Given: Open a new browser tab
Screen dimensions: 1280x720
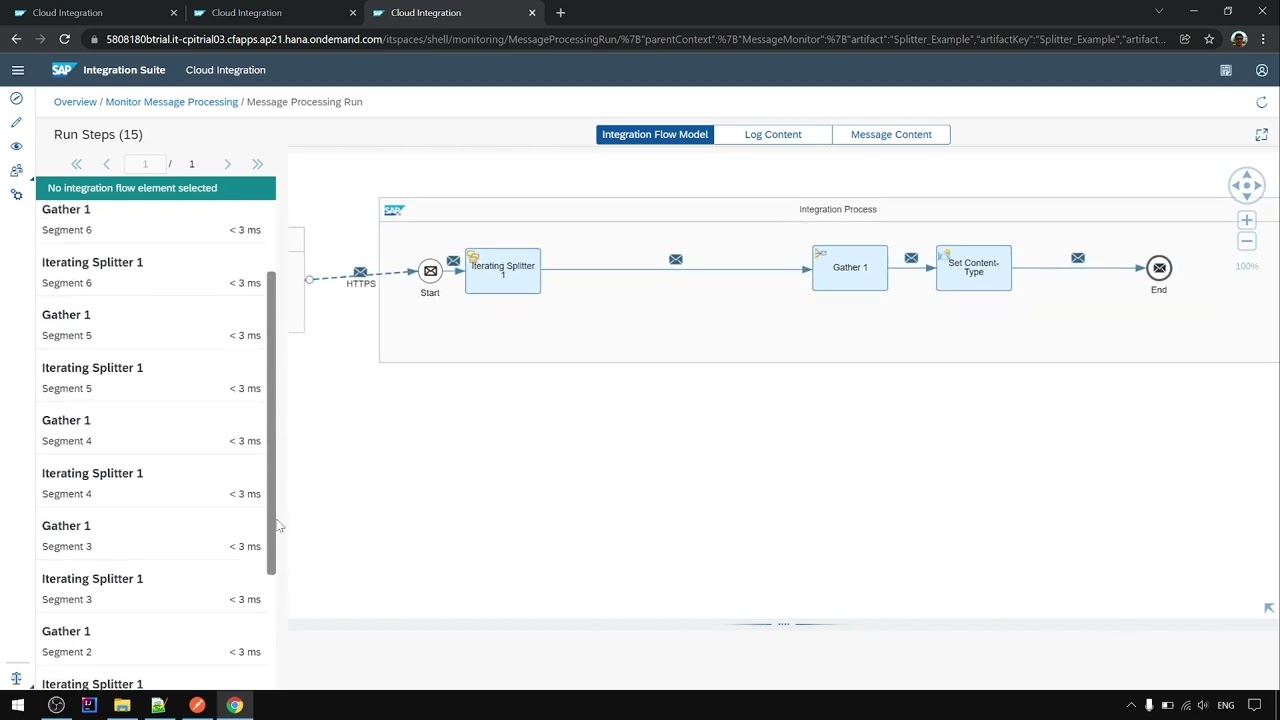Looking at the screenshot, I should click(x=561, y=13).
